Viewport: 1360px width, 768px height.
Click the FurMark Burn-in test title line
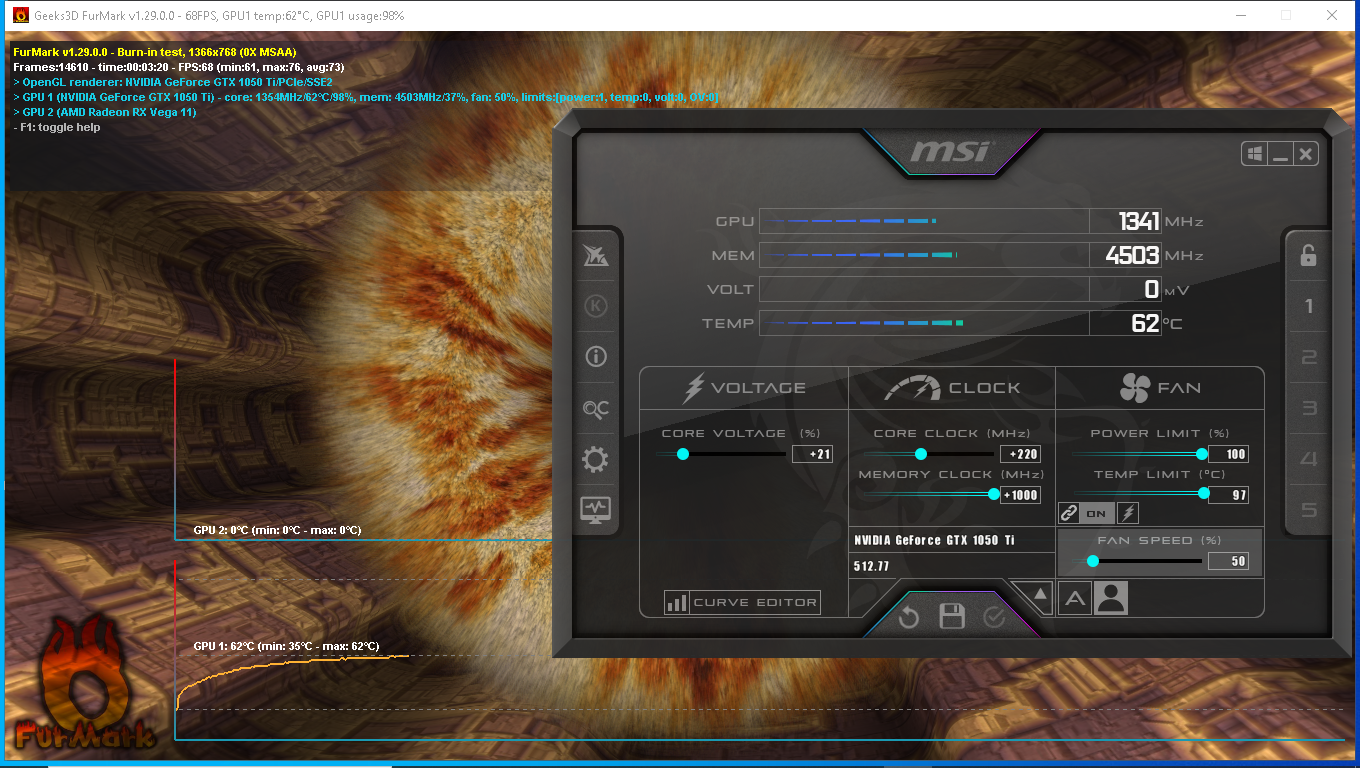pos(155,52)
